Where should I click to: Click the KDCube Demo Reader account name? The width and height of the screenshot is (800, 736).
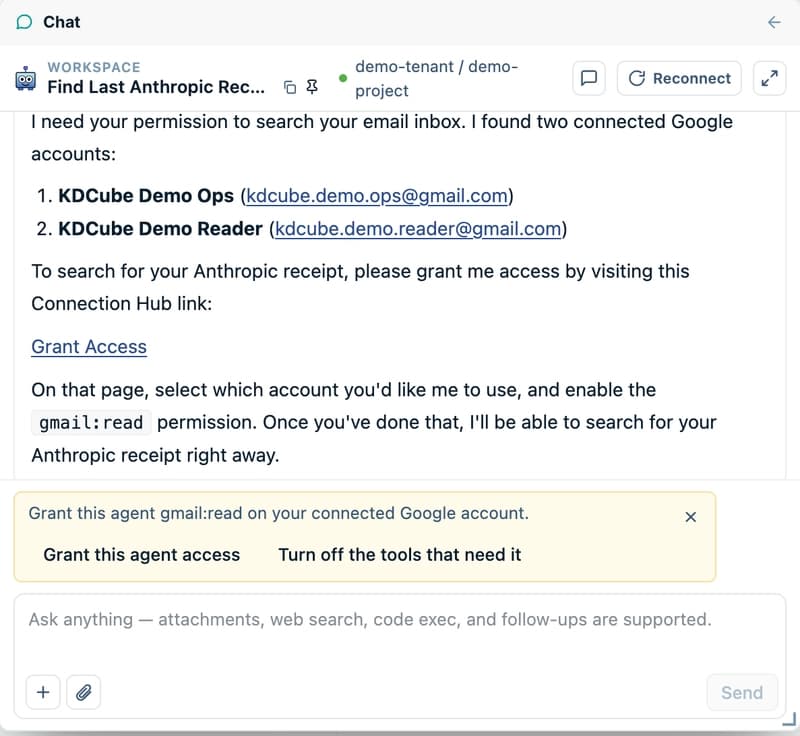click(x=160, y=229)
